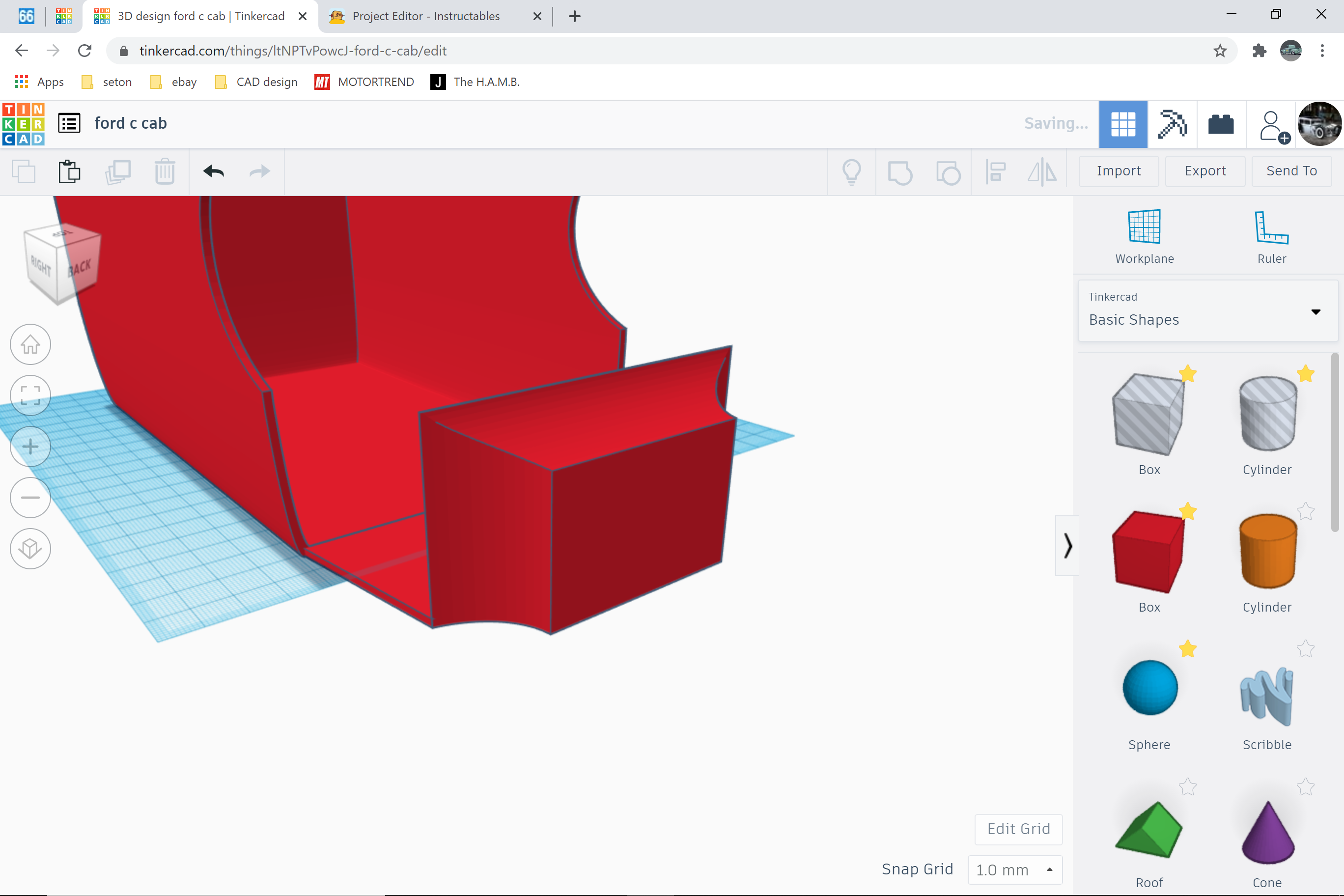The width and height of the screenshot is (1344, 896).
Task: Collapse the shapes panel with chevron
Action: click(1067, 546)
